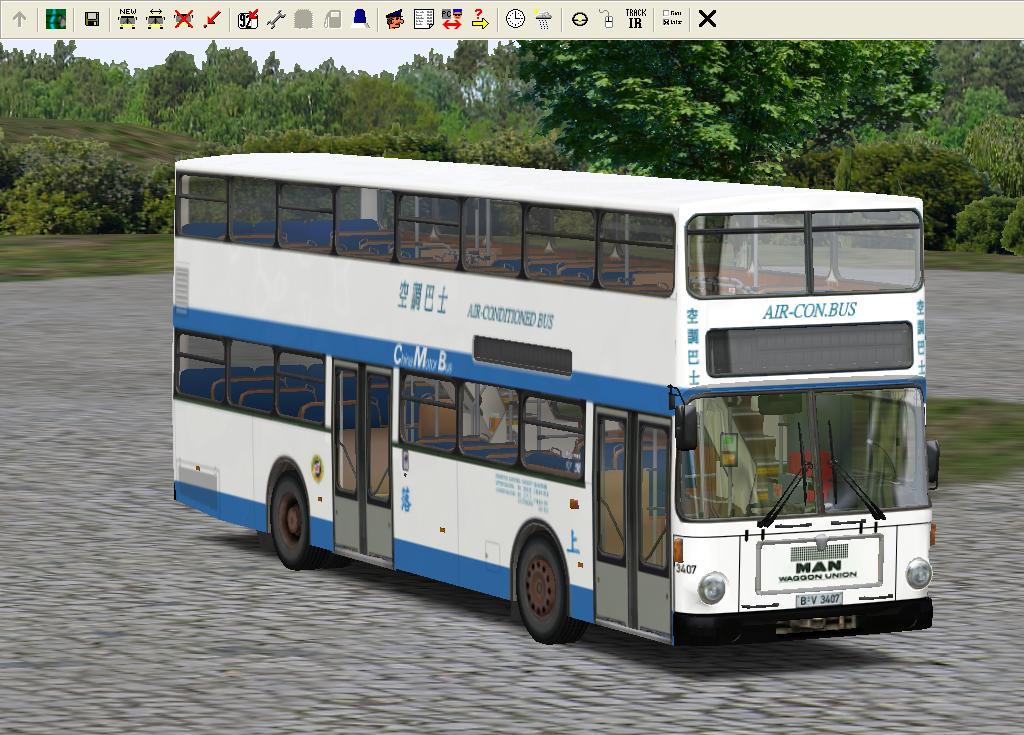1024x735 pixels.
Task: Change weather with rain cloud icon
Action: [x=543, y=19]
